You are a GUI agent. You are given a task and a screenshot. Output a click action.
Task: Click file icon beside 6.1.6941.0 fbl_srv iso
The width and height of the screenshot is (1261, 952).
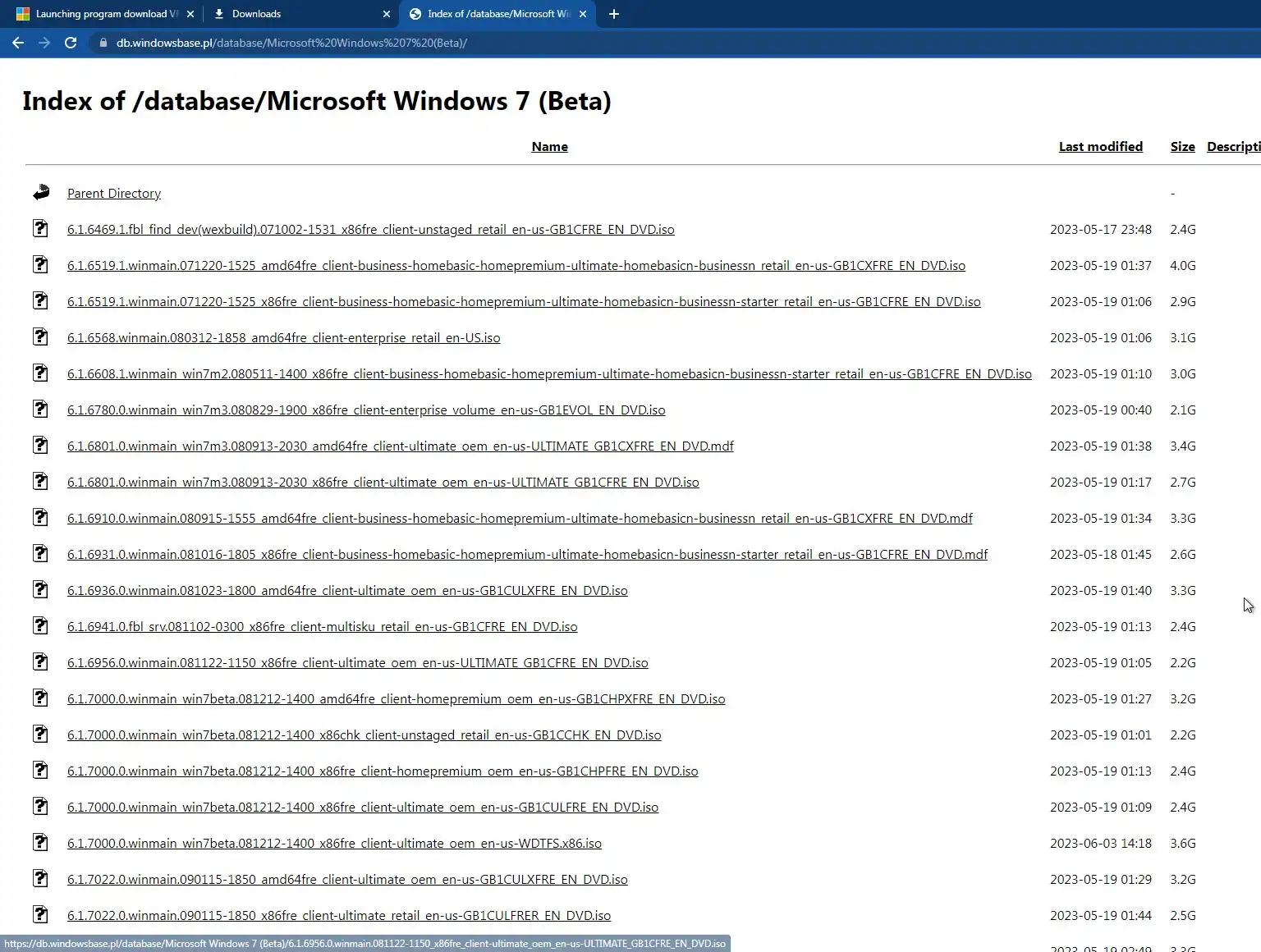(x=40, y=625)
